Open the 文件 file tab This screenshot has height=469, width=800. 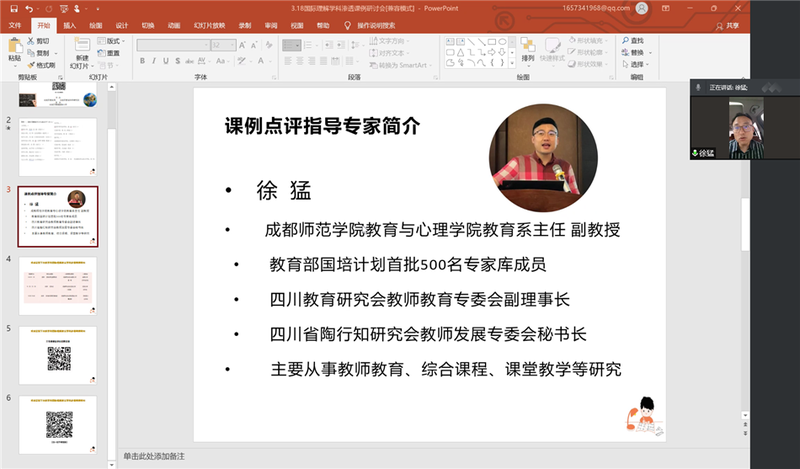click(x=15, y=25)
